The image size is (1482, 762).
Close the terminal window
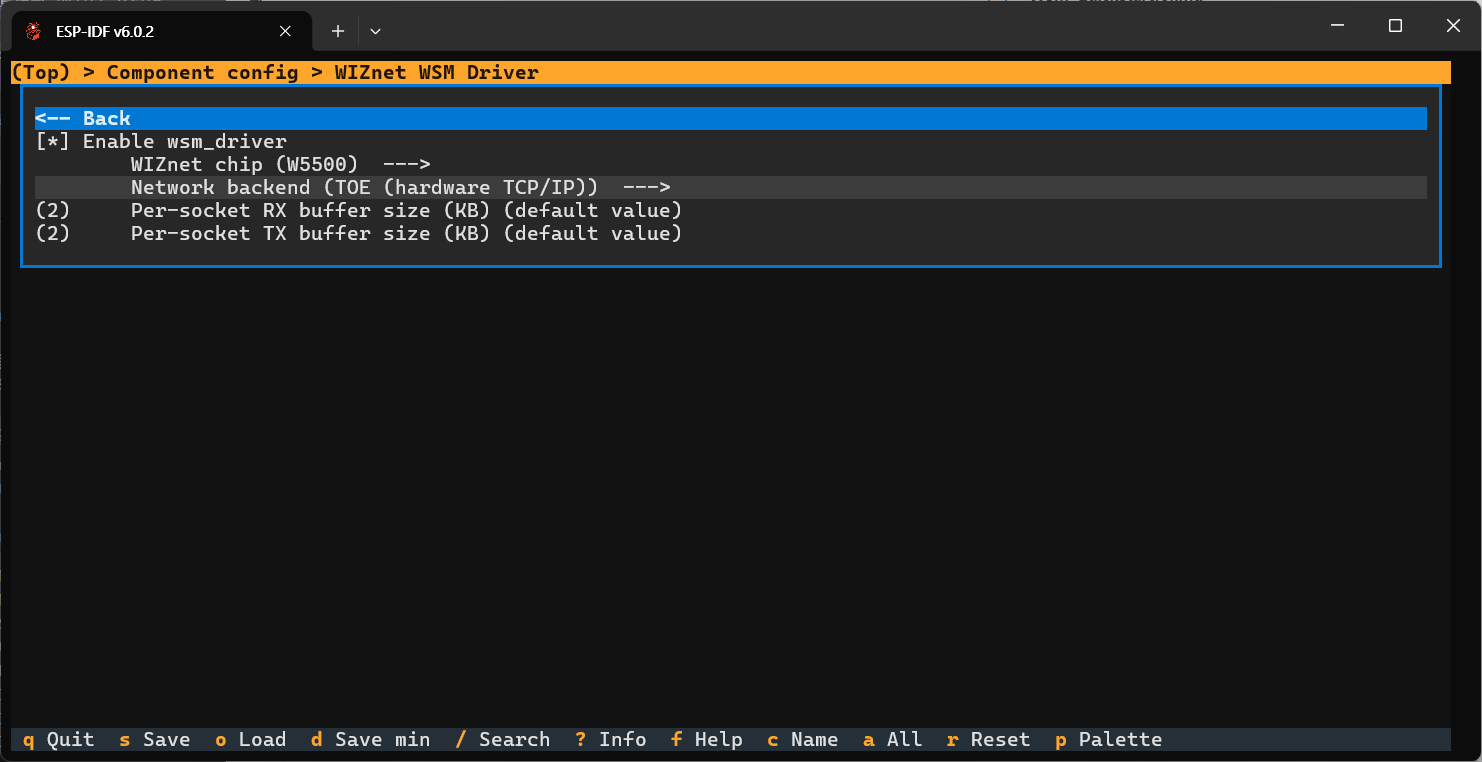1453,26
